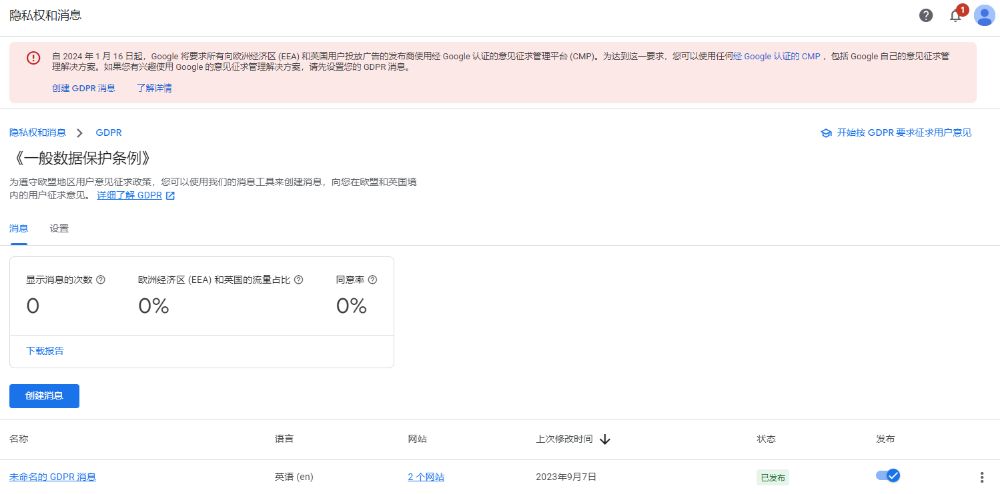1000x494 pixels.
Task: Switch to the 设置 tab
Action: pyautogui.click(x=59, y=228)
